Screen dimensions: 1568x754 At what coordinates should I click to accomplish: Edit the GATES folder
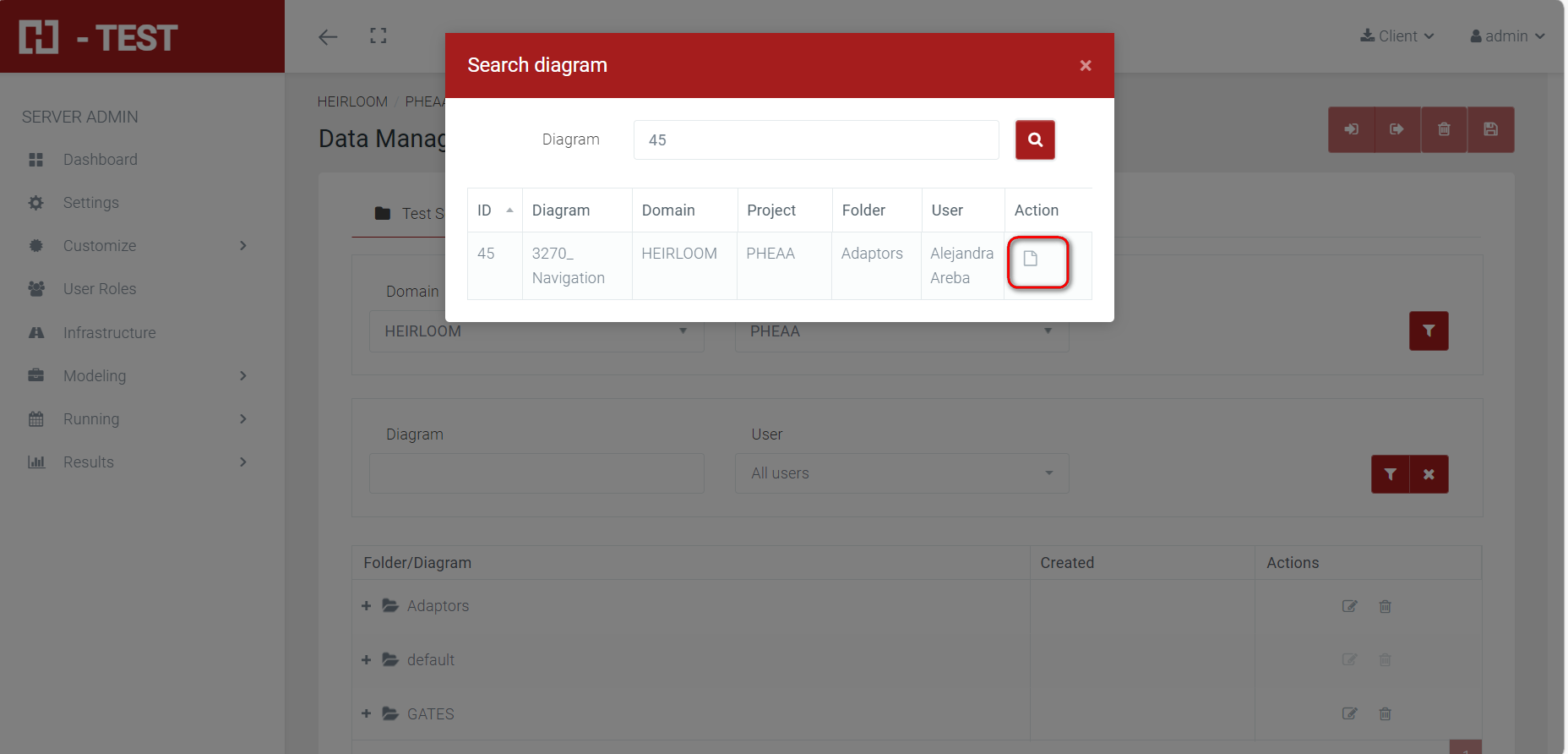coord(1349,713)
